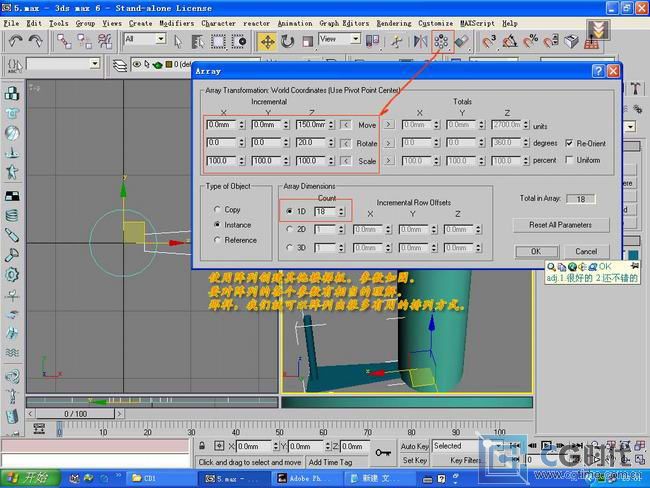Click the Incremental Move Z field
650x488 pixels.
click(x=311, y=124)
